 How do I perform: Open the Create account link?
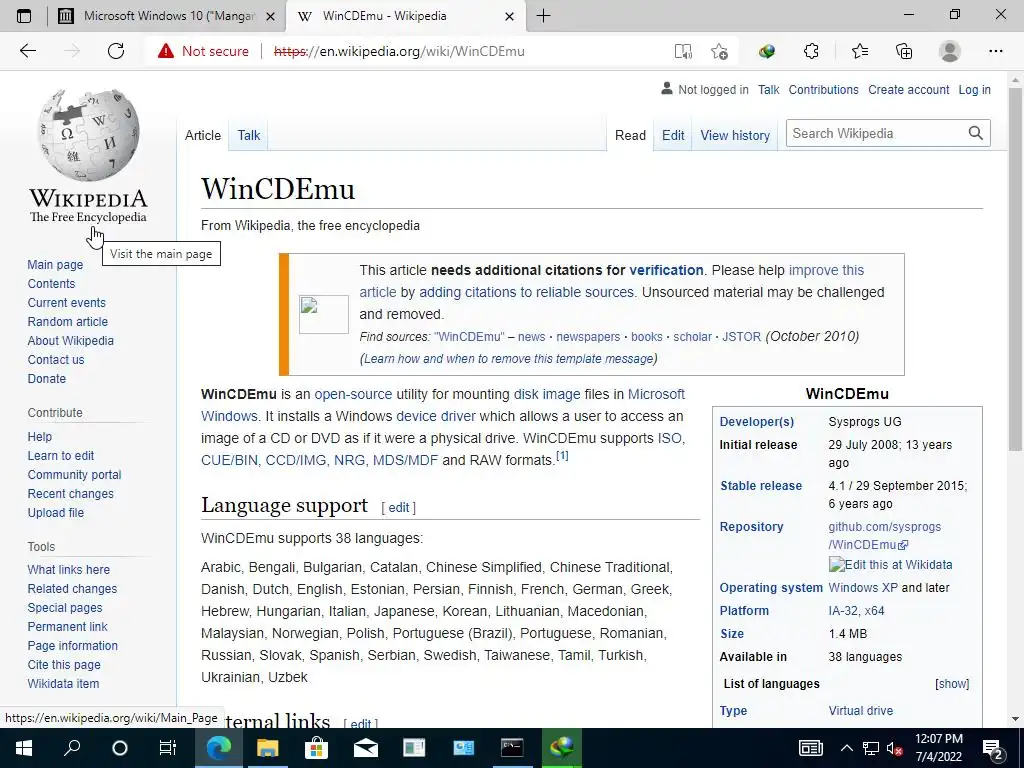click(x=908, y=89)
